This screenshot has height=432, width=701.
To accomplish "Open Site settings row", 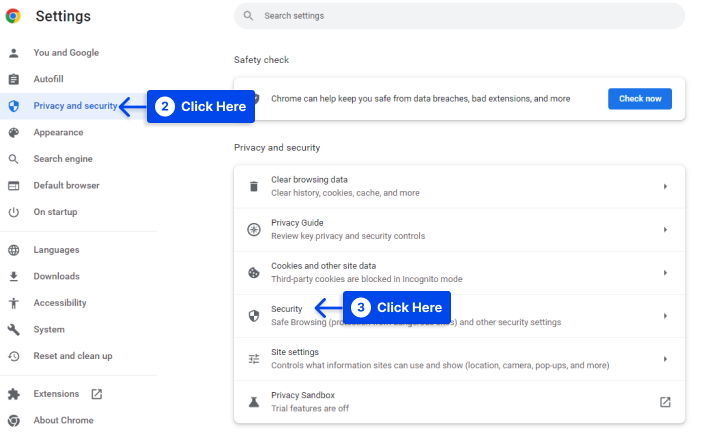I will pos(459,359).
